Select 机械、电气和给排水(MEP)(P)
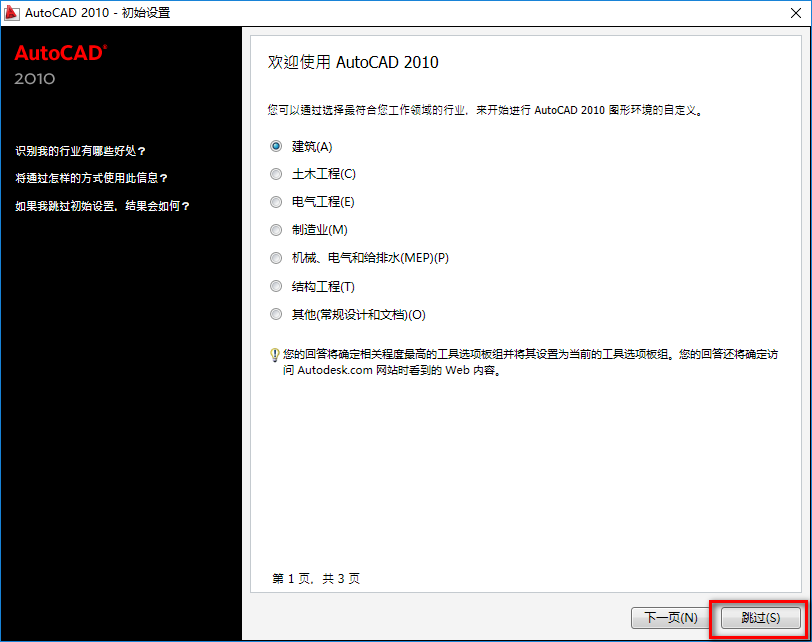The width and height of the screenshot is (812, 642). click(x=275, y=257)
